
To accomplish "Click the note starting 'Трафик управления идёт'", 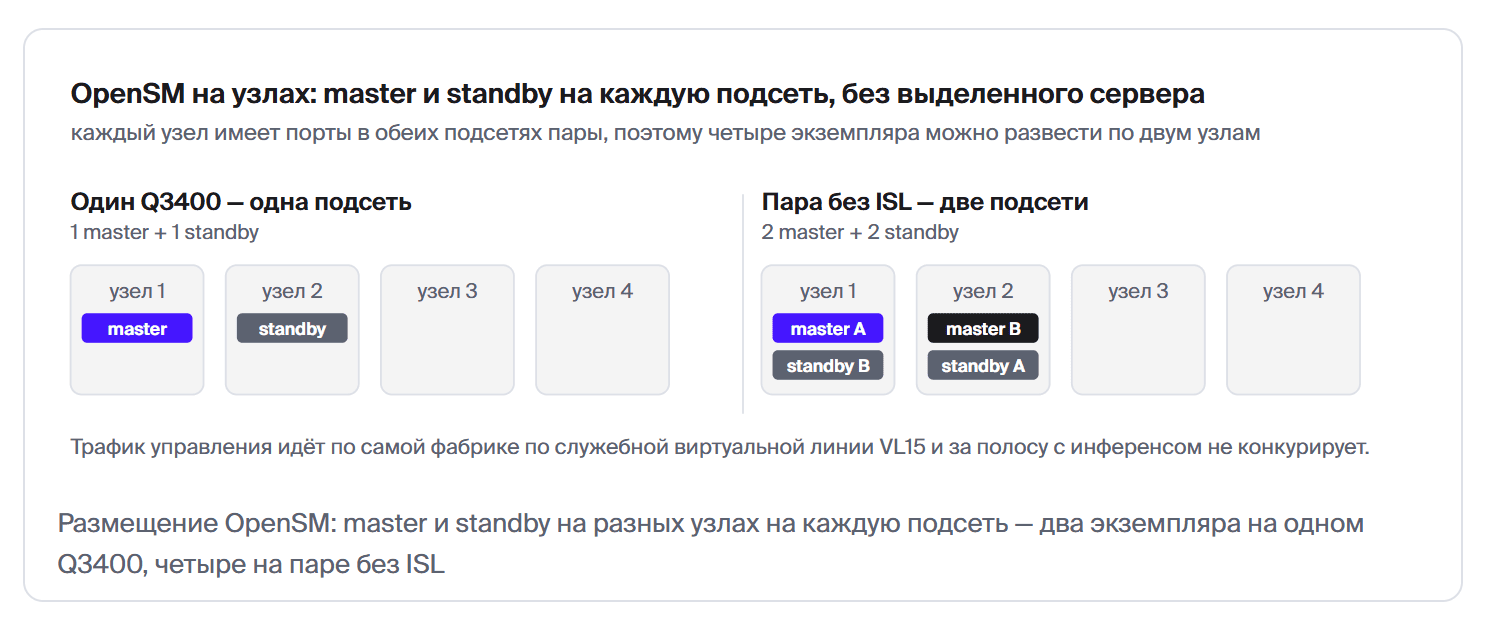I will coord(720,447).
